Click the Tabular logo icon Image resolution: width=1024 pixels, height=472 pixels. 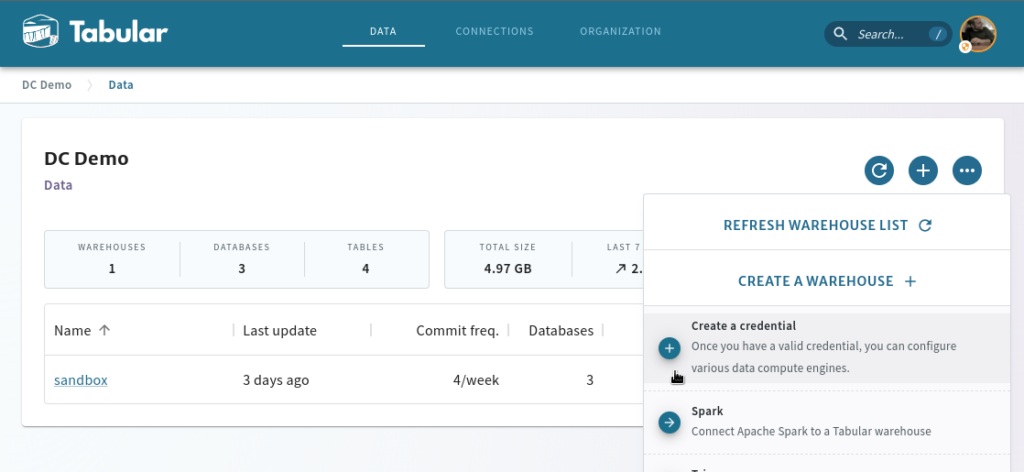tap(40, 31)
